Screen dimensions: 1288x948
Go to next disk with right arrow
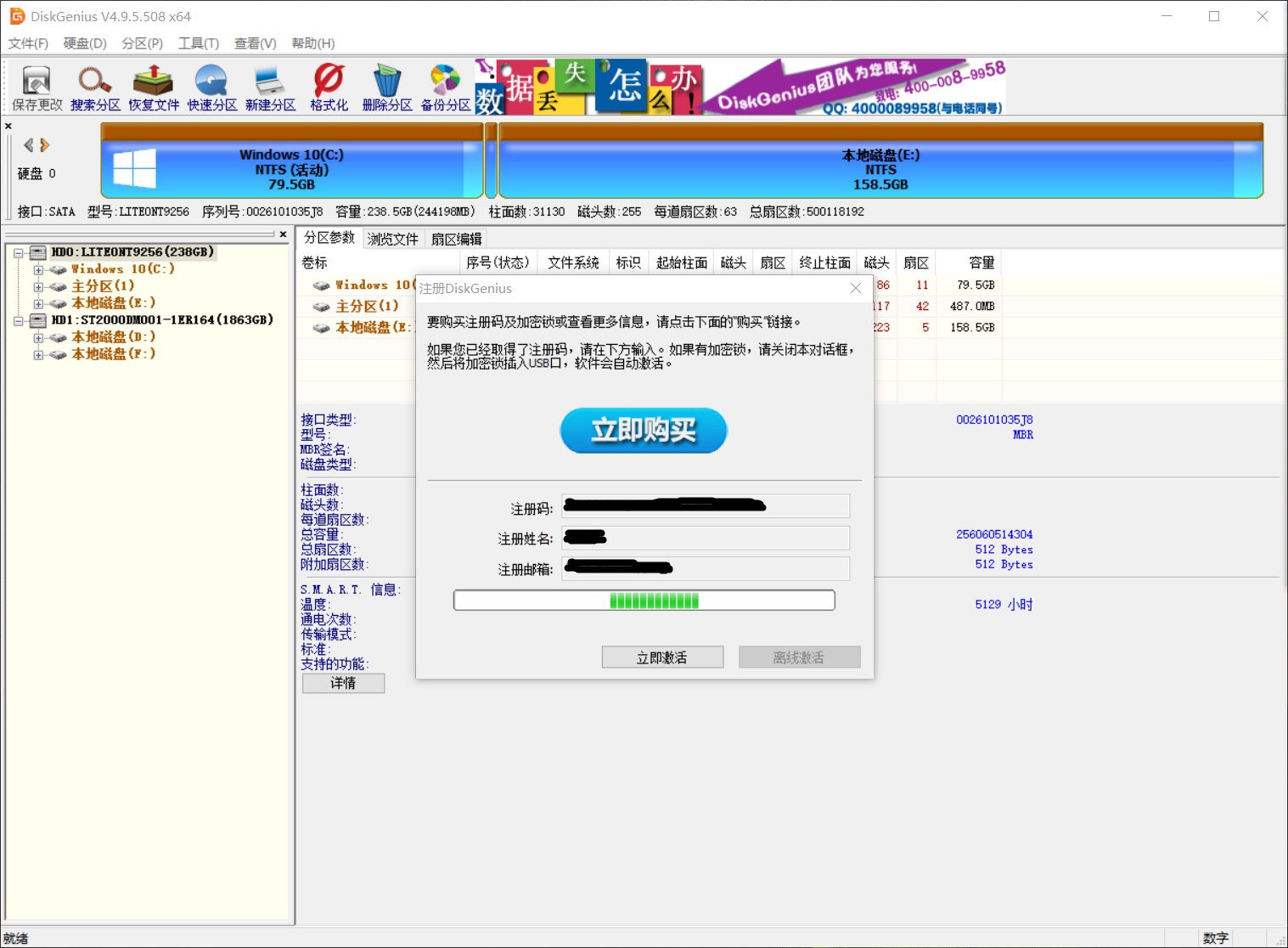(x=45, y=145)
